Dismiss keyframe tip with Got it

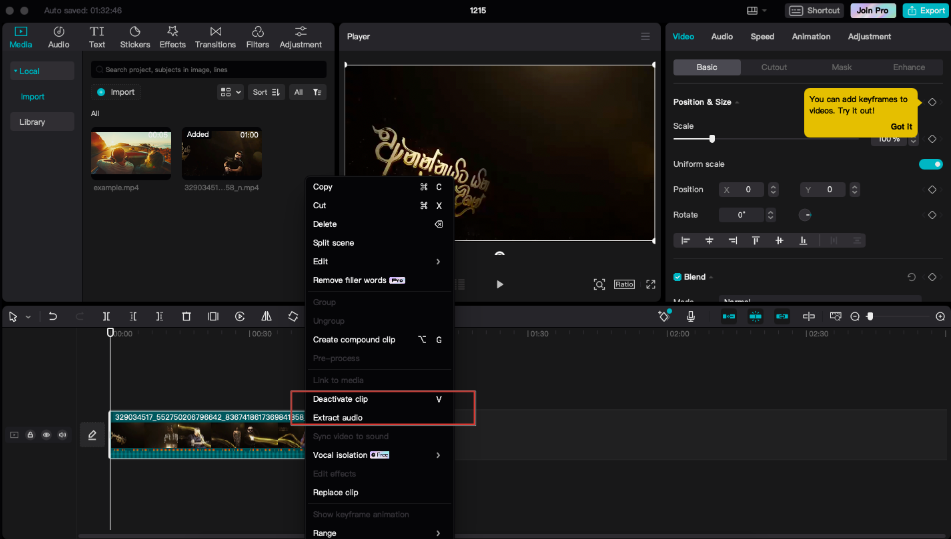[x=901, y=127]
